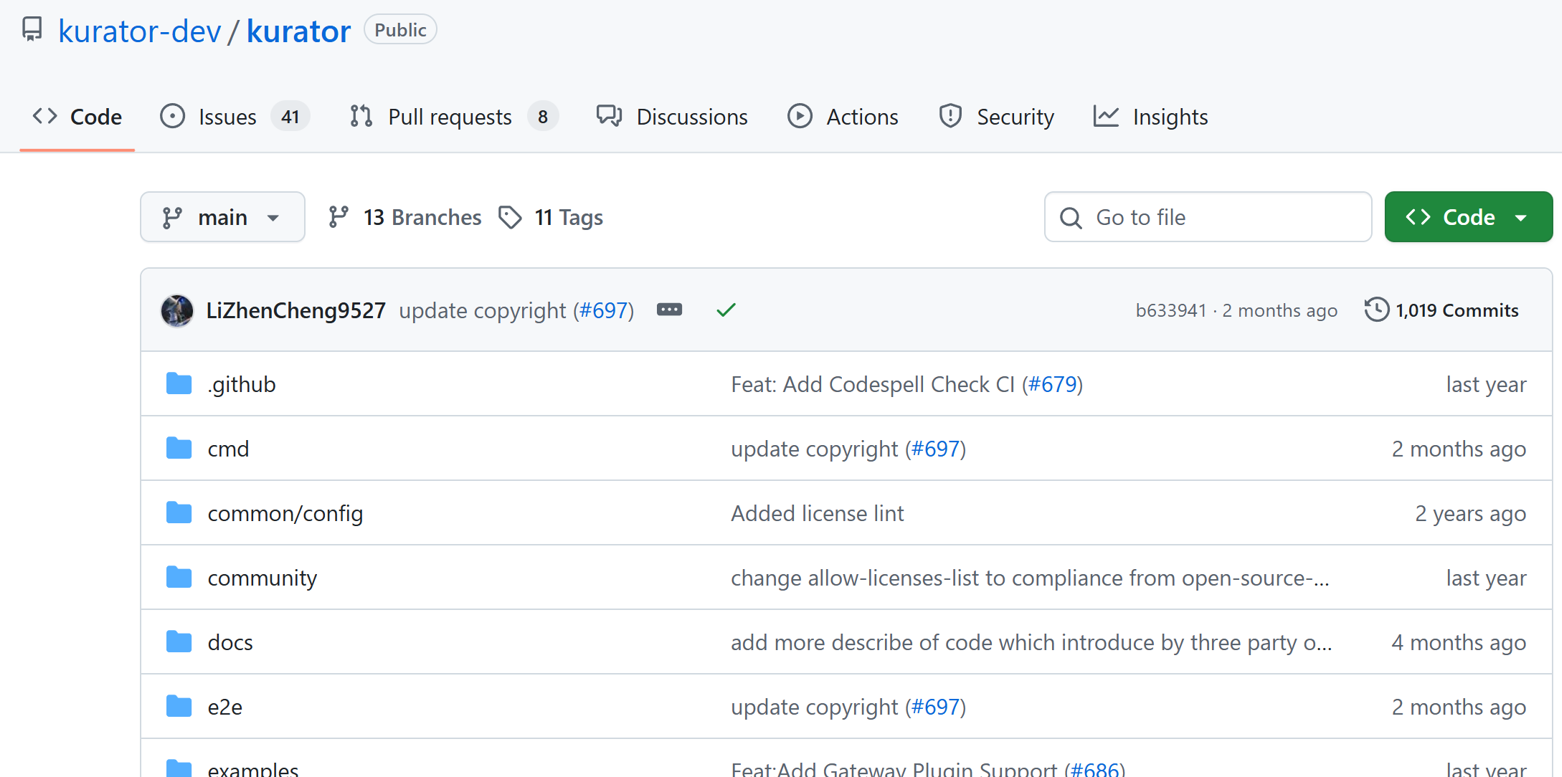The image size is (1562, 777).
Task: Open the e2e folder
Action: (225, 707)
